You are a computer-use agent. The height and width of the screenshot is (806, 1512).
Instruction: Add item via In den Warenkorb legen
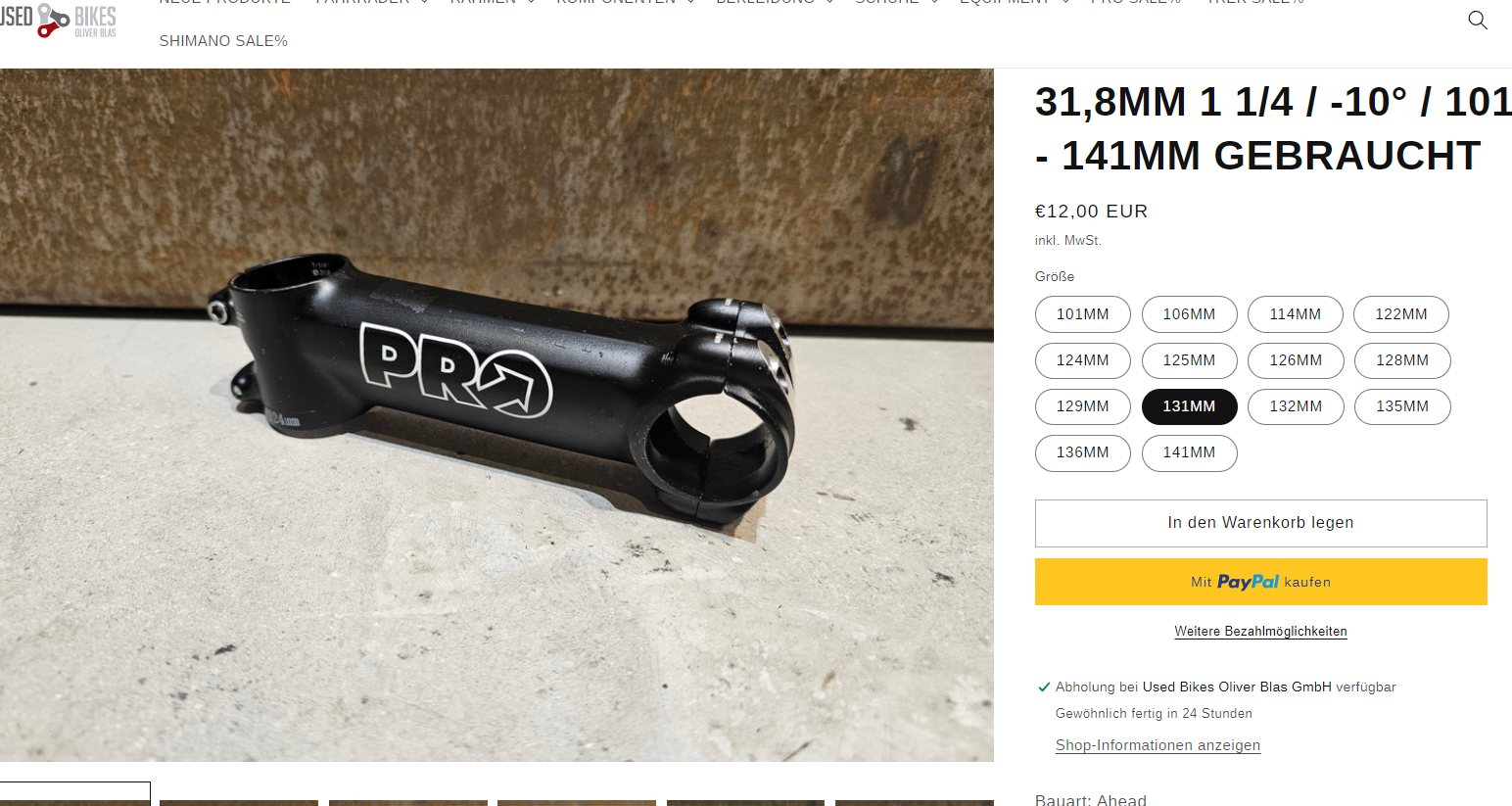pos(1261,523)
